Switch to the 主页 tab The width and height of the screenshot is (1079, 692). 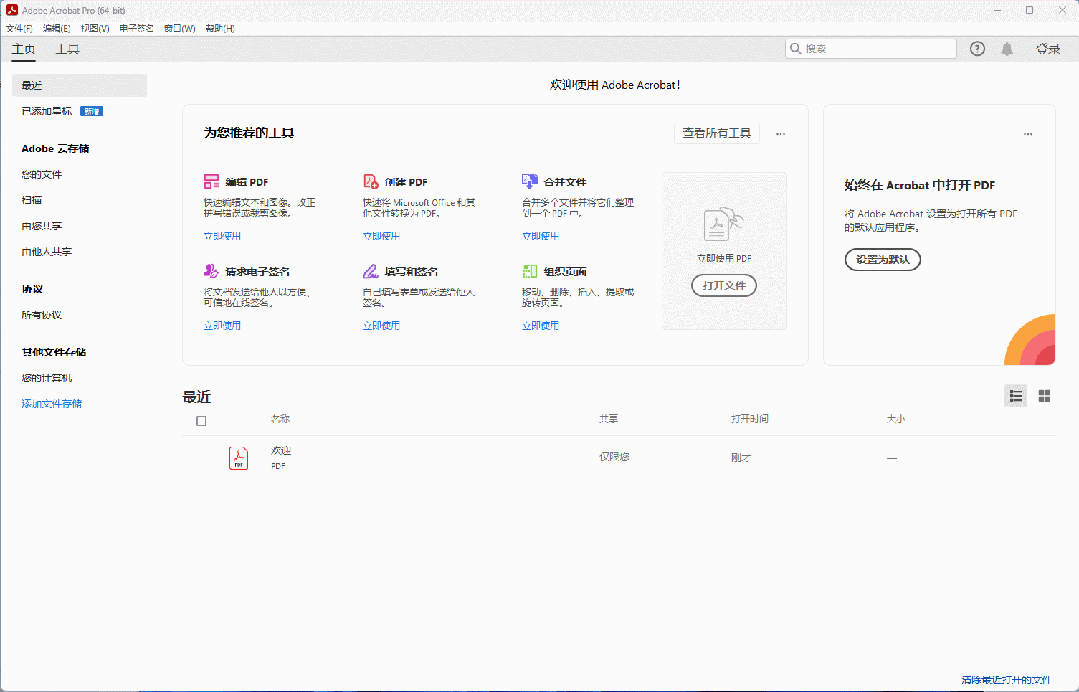tap(23, 49)
